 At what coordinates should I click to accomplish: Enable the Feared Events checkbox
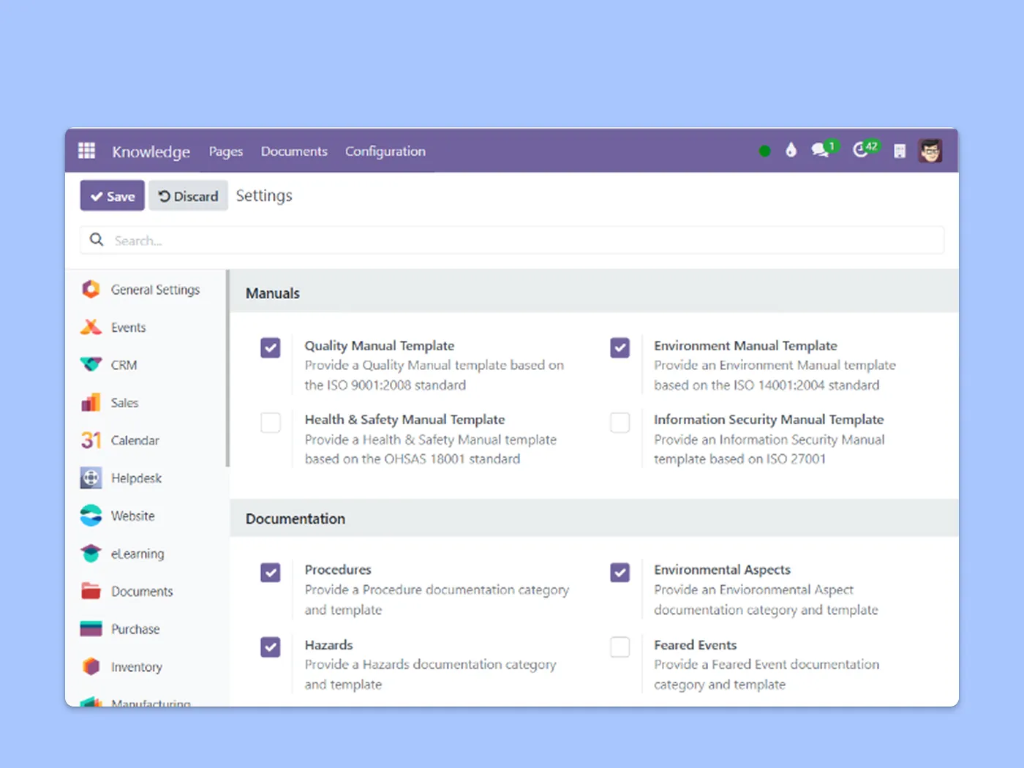(620, 647)
